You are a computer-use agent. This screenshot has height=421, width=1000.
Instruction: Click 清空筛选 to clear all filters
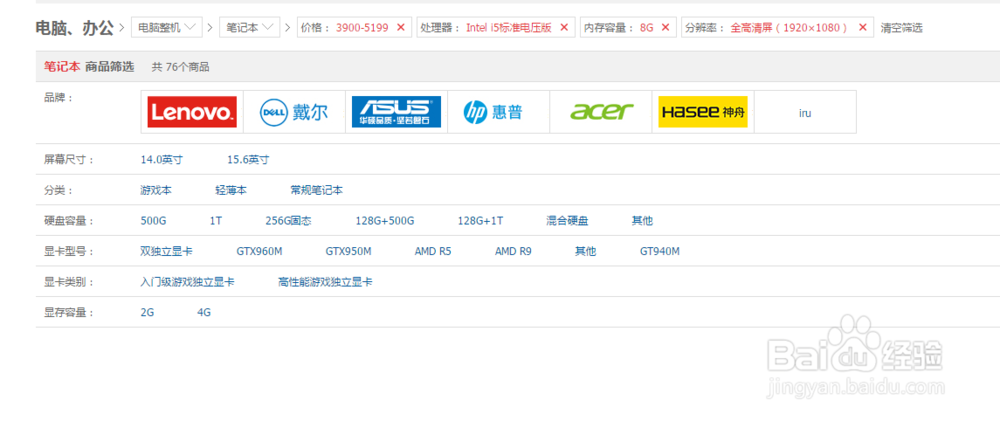pos(901,27)
